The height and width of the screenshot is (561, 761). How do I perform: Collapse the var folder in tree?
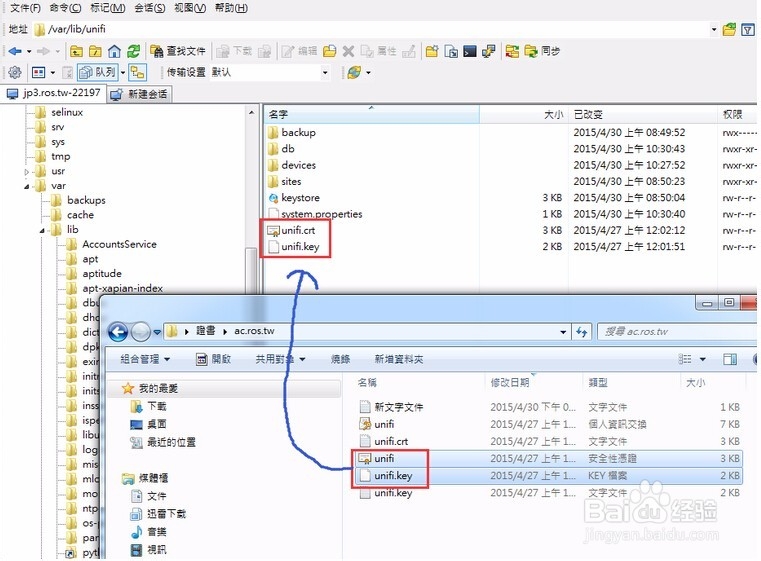(x=27, y=186)
